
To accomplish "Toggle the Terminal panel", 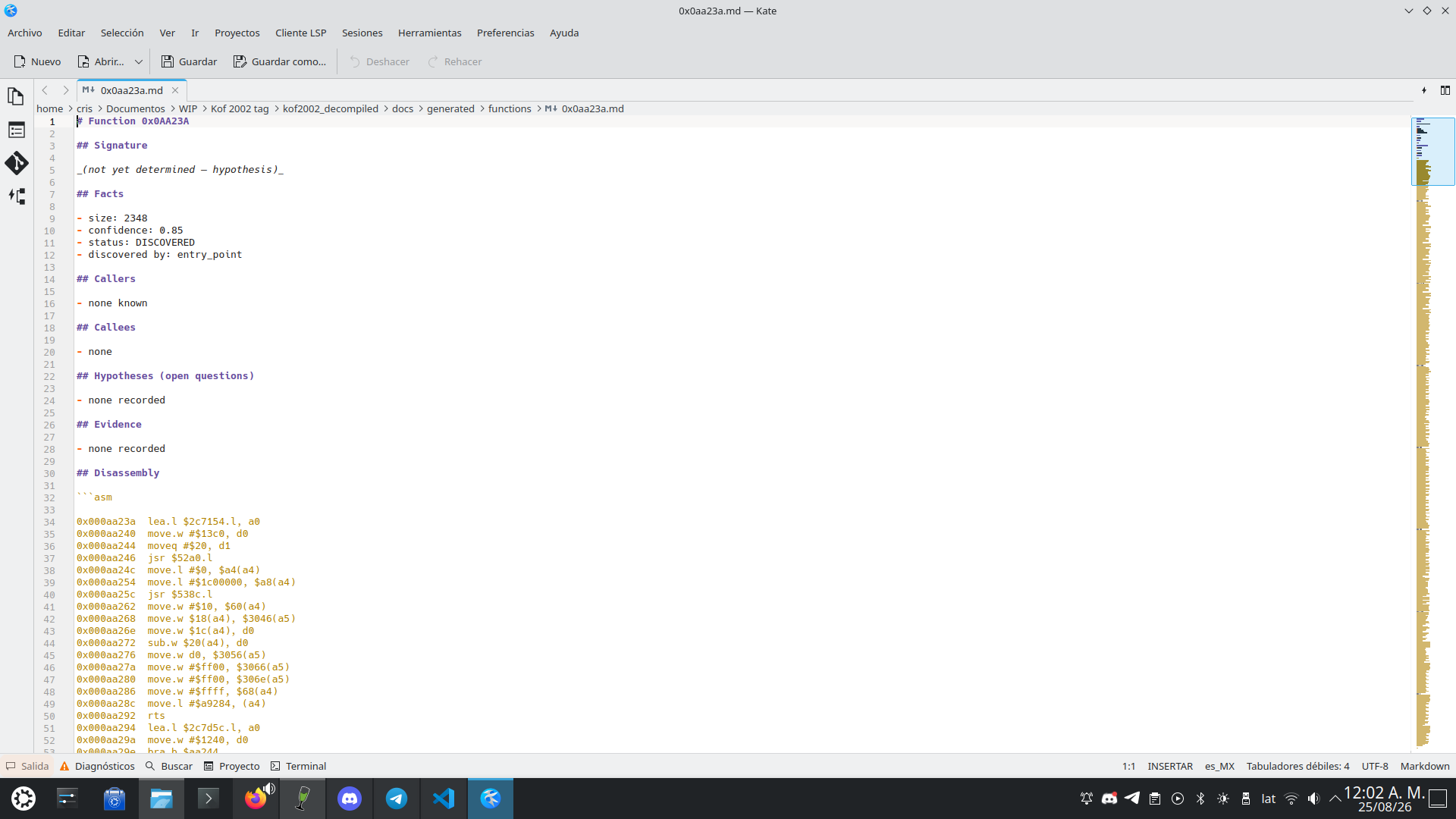I will pyautogui.click(x=299, y=766).
